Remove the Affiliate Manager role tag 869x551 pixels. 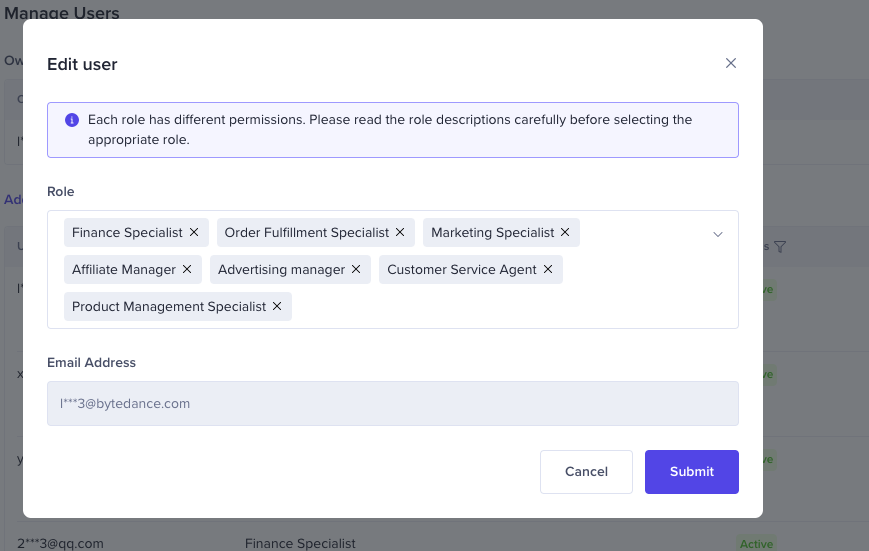pyautogui.click(x=187, y=270)
